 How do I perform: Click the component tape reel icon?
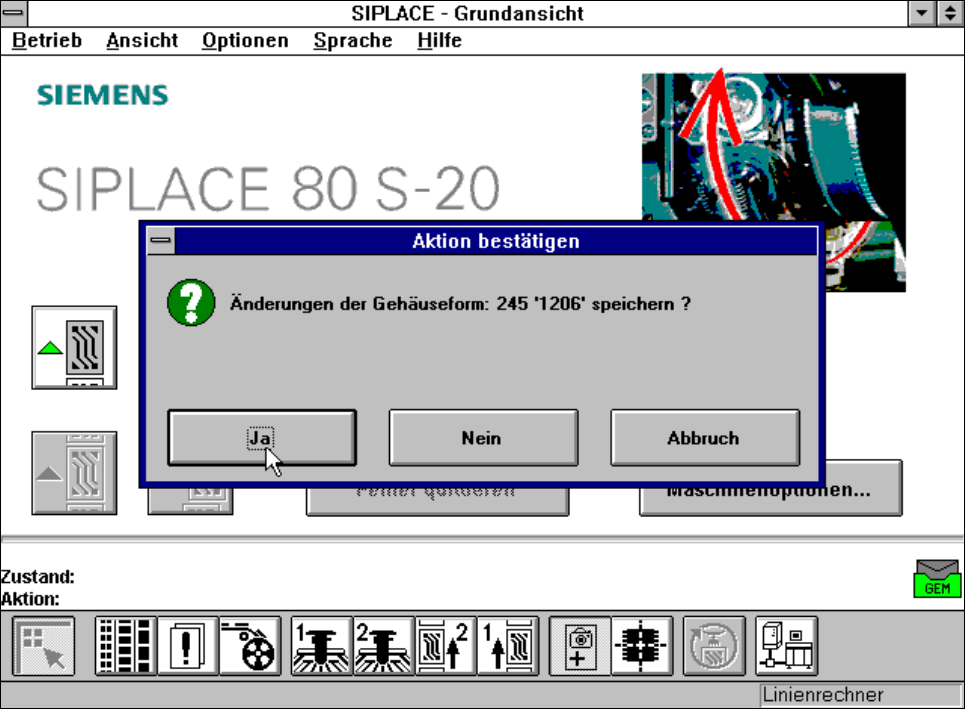coord(250,646)
